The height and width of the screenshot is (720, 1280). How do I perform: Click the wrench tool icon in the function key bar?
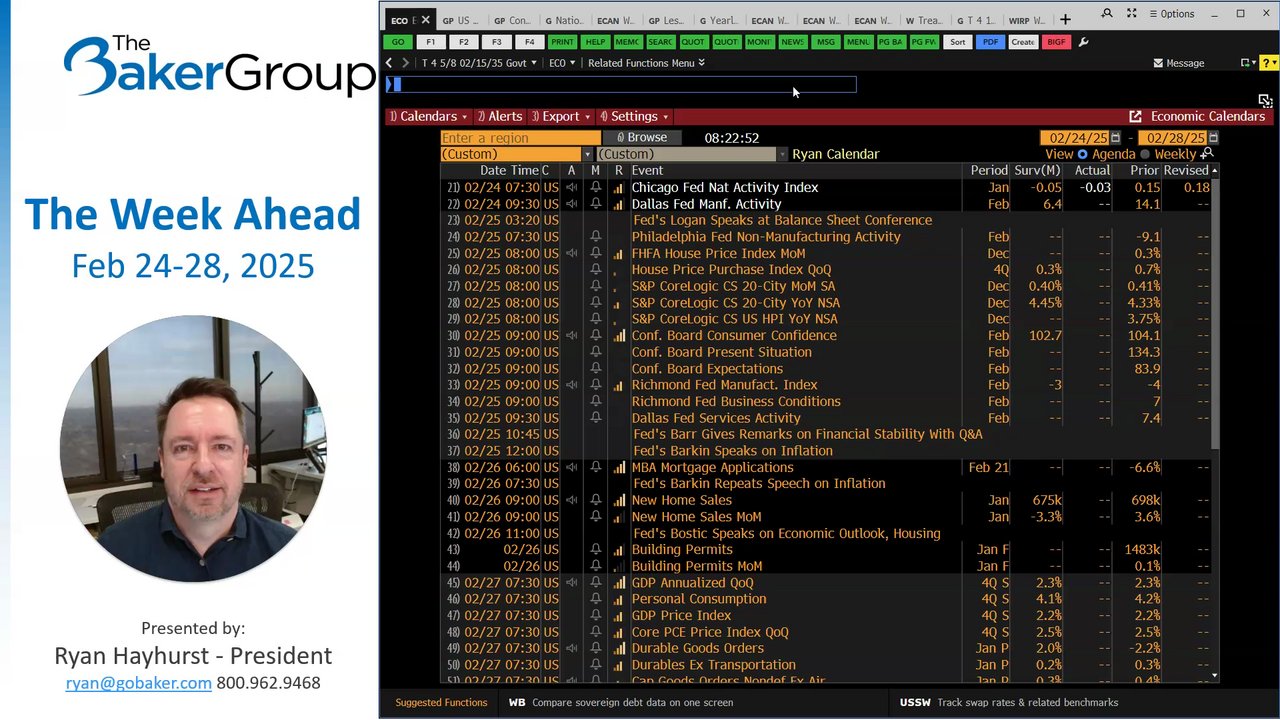pos(1084,42)
